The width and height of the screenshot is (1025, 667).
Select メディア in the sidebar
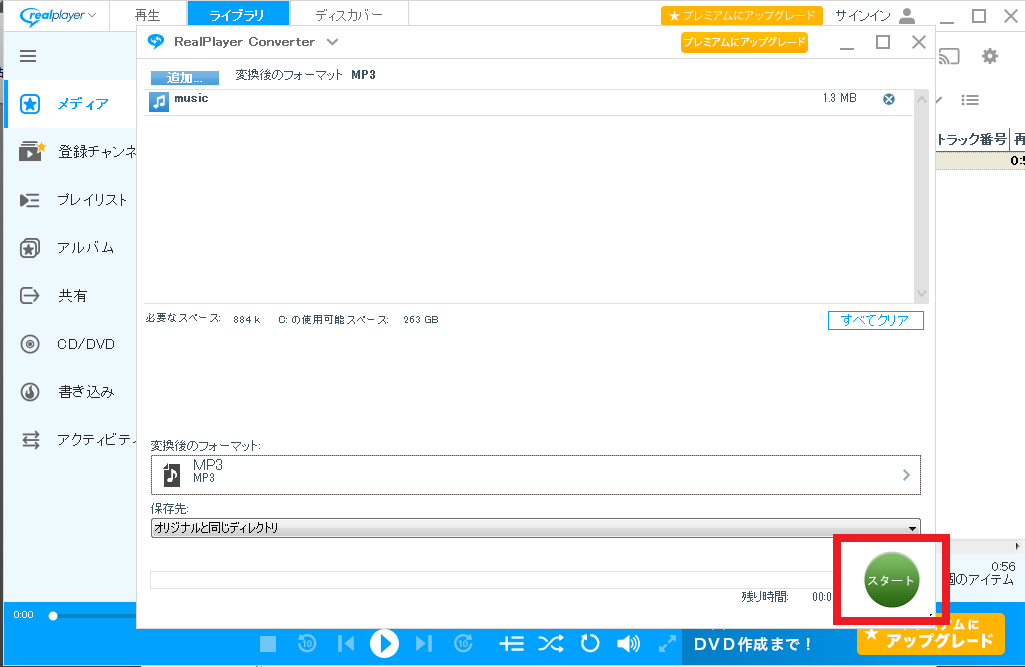pos(71,104)
